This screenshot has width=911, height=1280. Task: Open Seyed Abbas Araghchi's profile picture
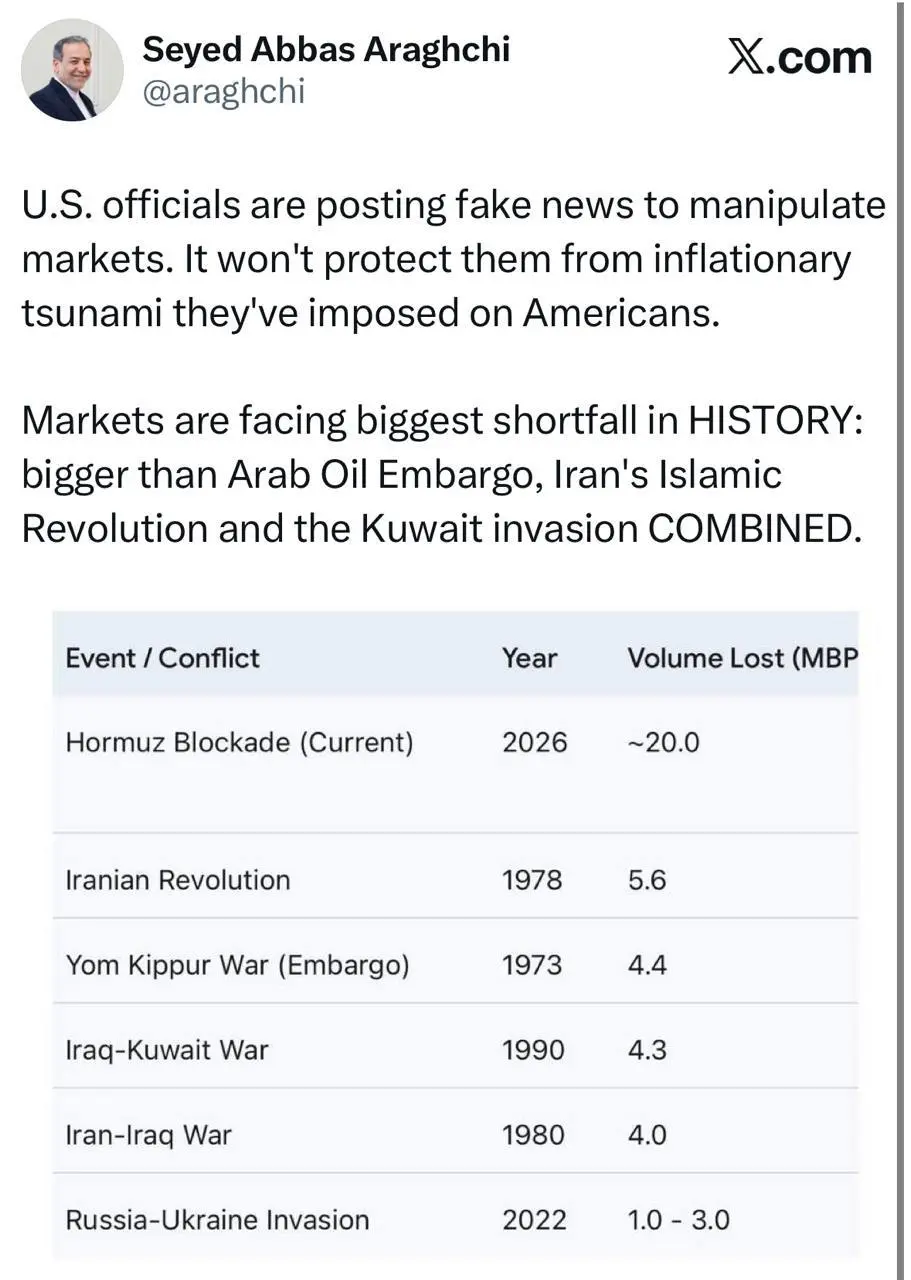72,70
